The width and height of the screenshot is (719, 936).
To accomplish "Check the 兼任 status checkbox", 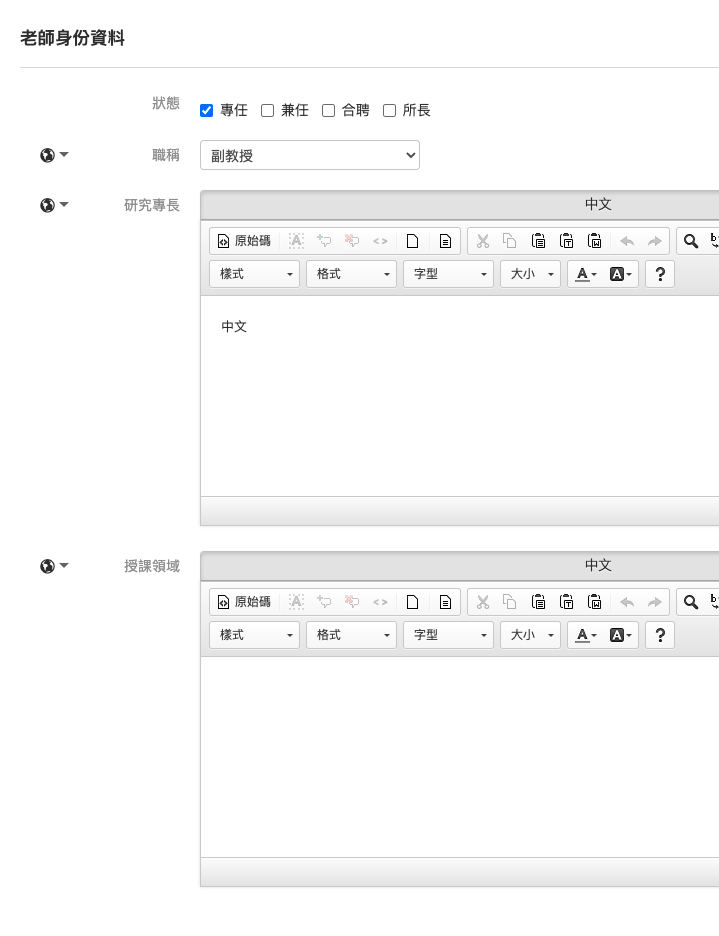I will coord(267,111).
